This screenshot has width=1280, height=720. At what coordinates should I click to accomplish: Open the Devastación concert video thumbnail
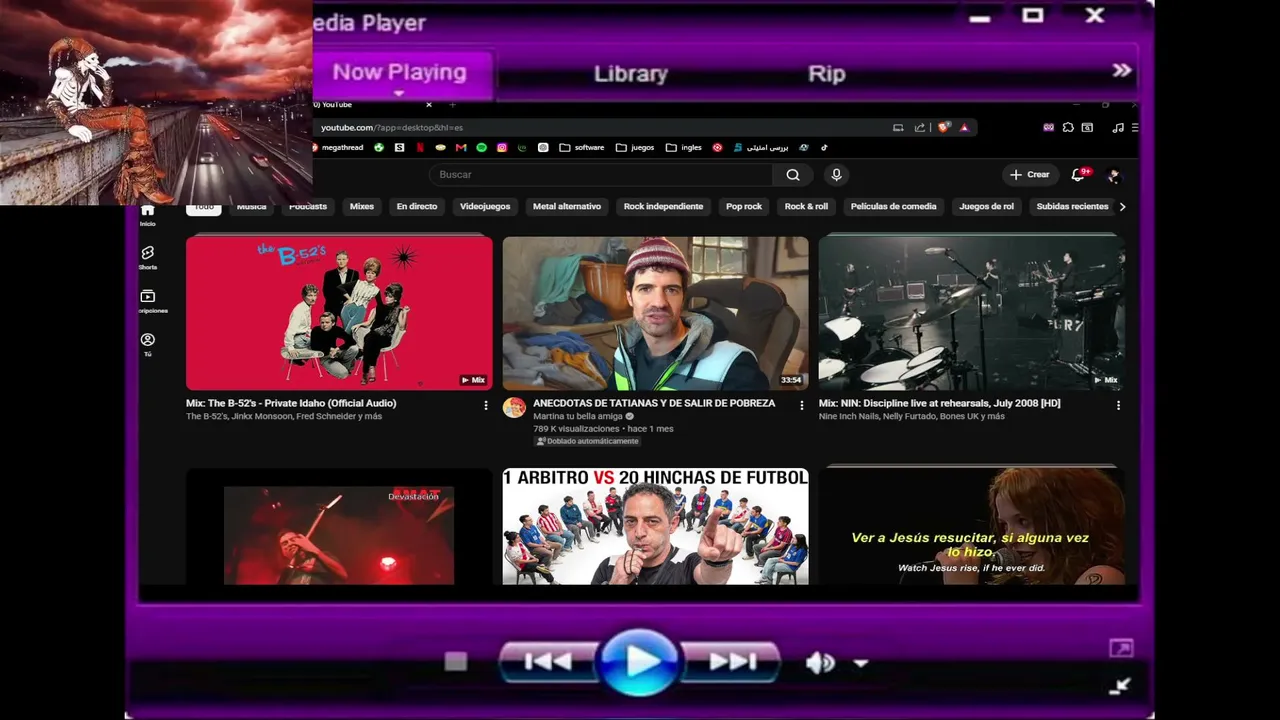point(339,526)
